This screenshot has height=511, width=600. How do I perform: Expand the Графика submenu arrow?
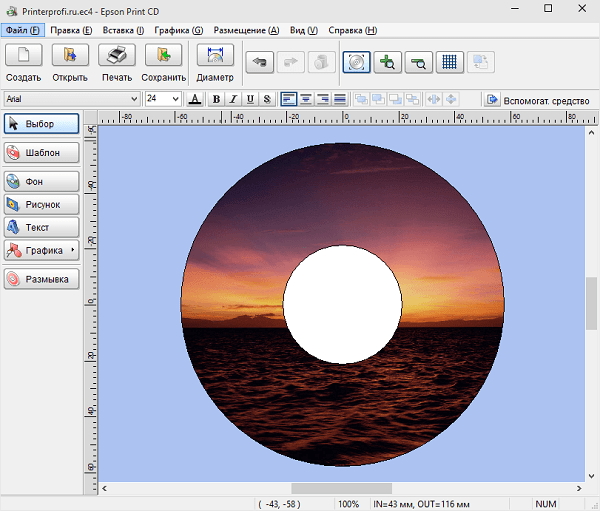point(73,250)
